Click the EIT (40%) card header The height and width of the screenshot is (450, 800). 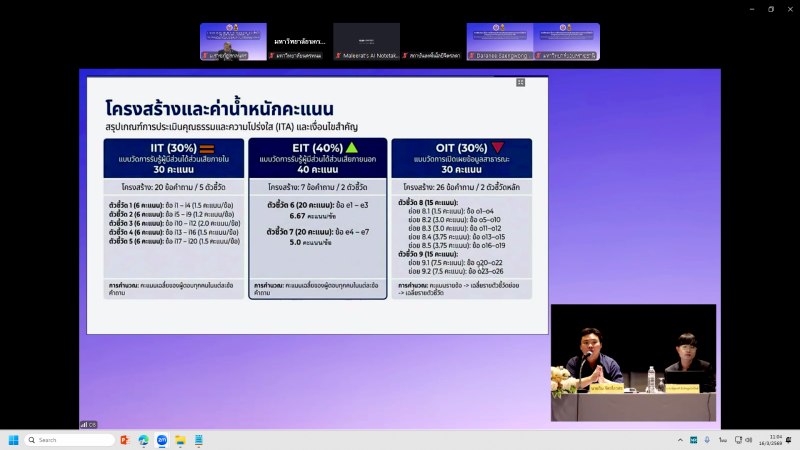[x=317, y=158]
